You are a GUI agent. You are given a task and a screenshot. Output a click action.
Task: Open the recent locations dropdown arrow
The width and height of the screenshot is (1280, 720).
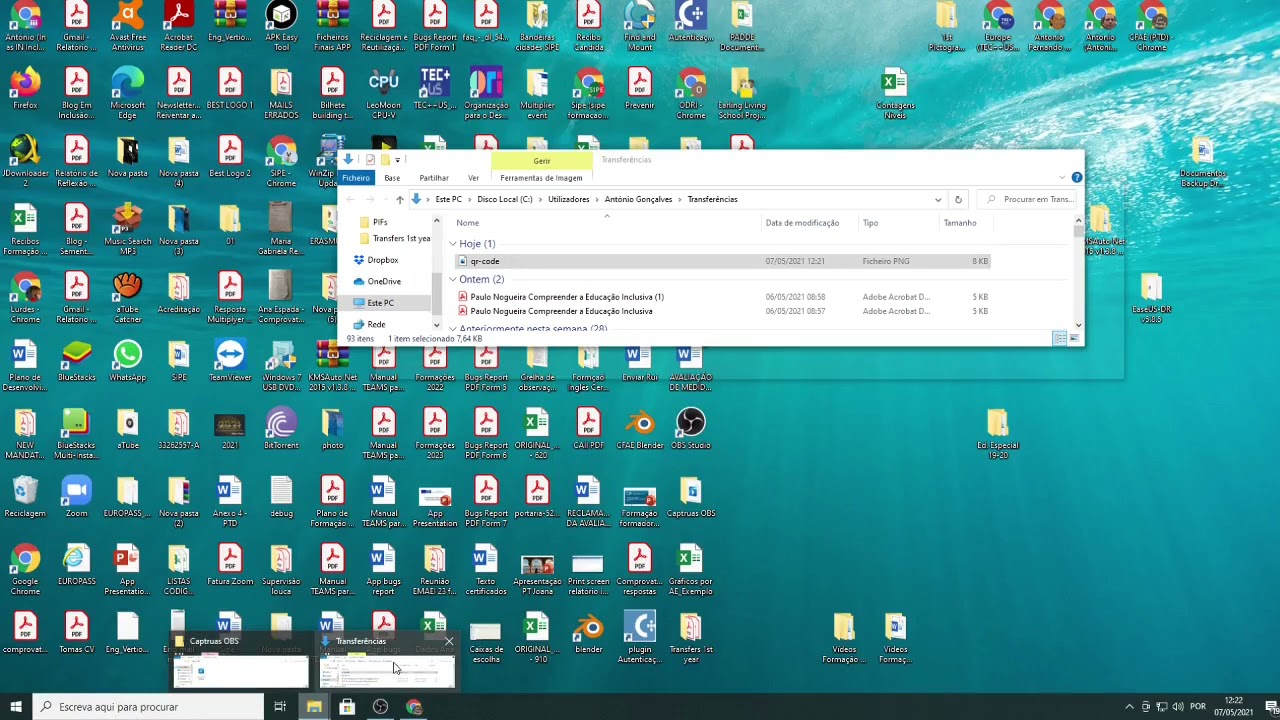(385, 199)
